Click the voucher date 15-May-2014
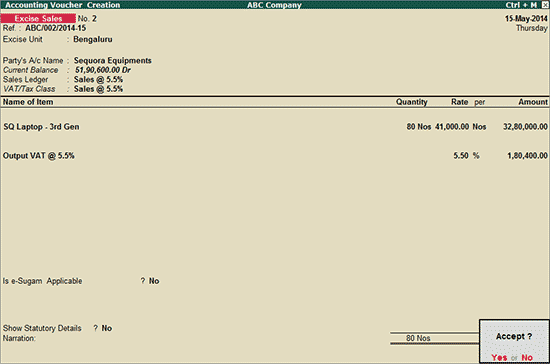This screenshot has height=364, width=550. [526, 19]
